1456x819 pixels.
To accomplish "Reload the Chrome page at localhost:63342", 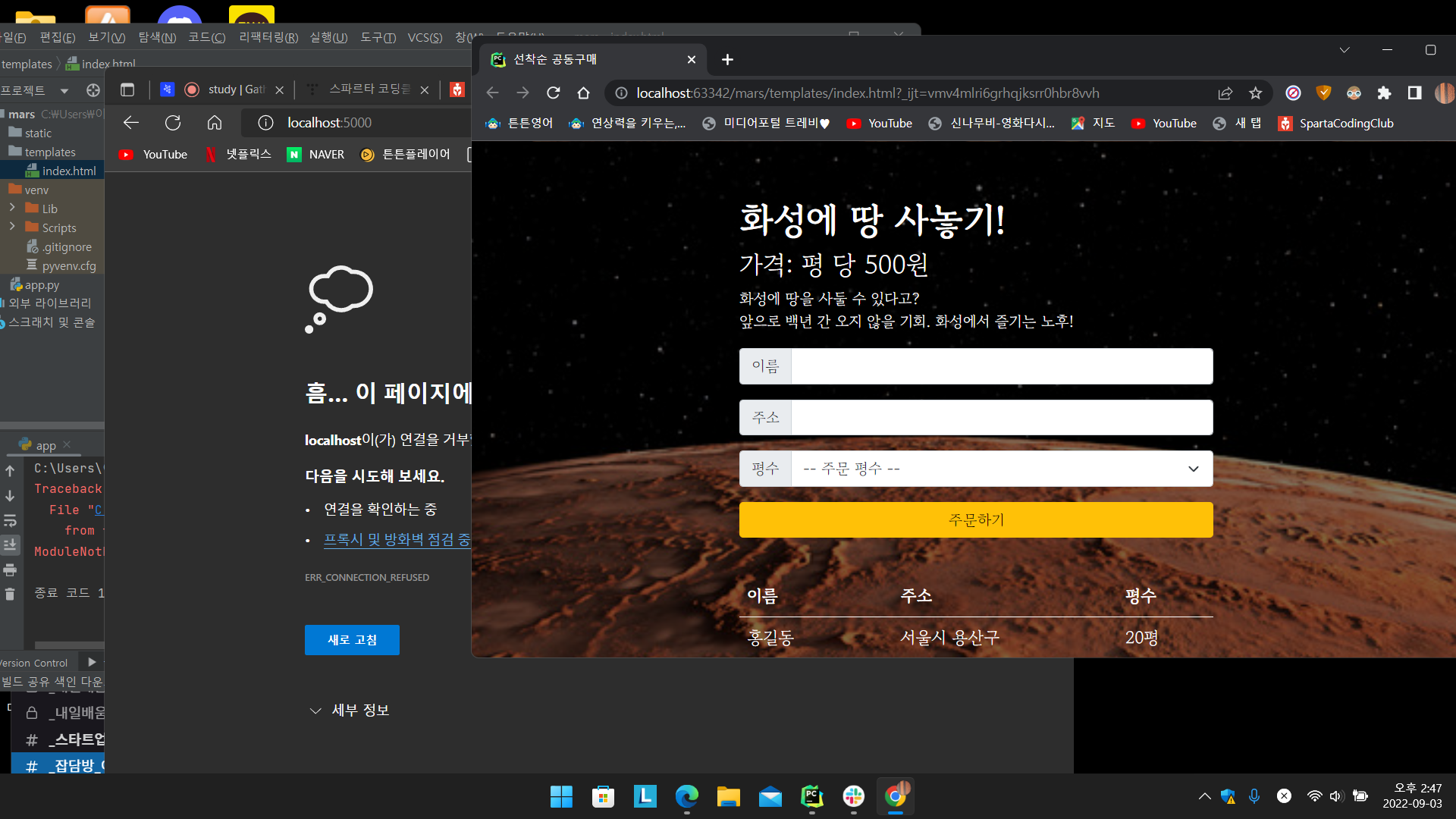I will click(554, 93).
